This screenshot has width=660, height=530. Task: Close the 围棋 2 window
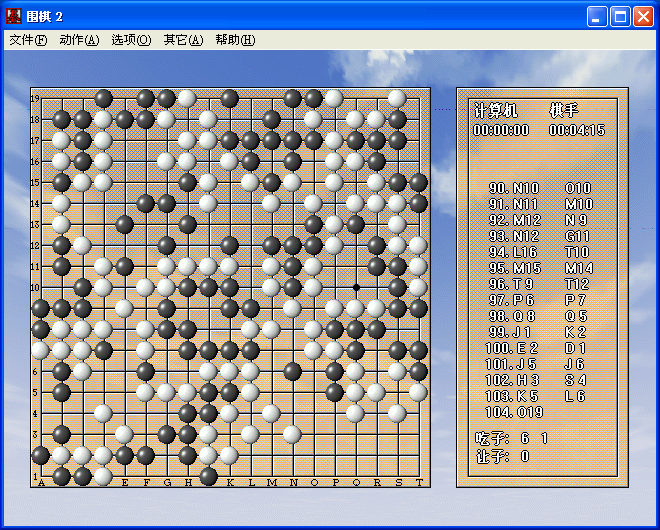642,16
